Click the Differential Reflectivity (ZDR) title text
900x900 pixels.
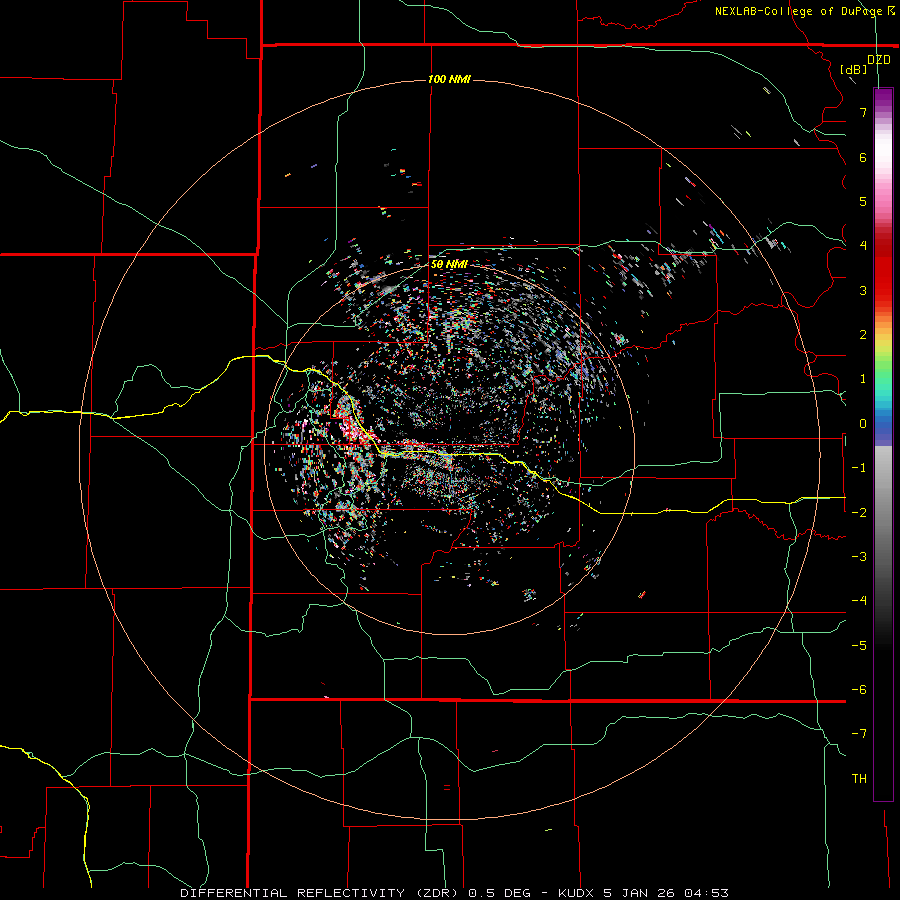point(320,893)
